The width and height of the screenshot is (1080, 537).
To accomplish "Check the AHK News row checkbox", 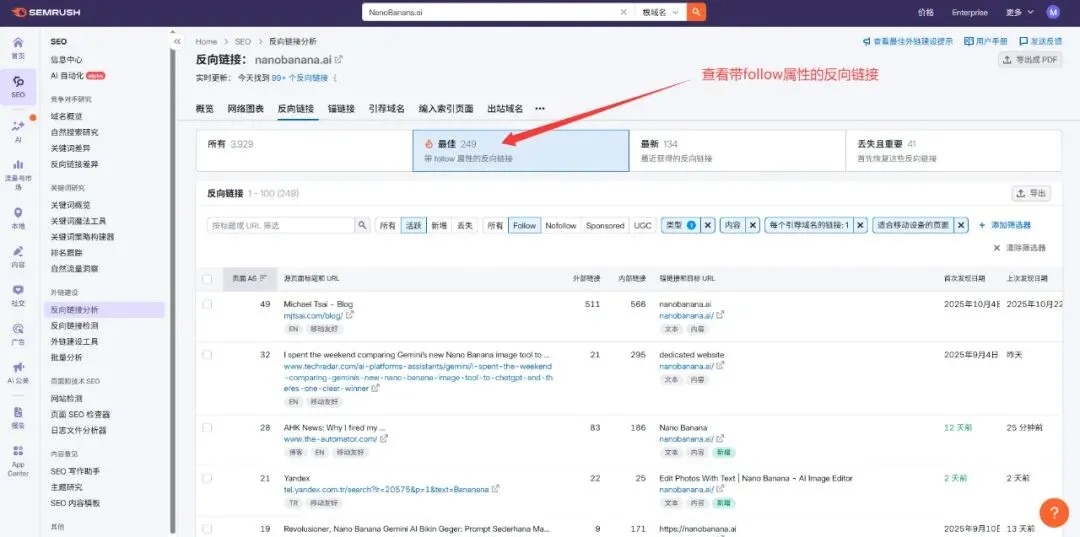I will (207, 428).
